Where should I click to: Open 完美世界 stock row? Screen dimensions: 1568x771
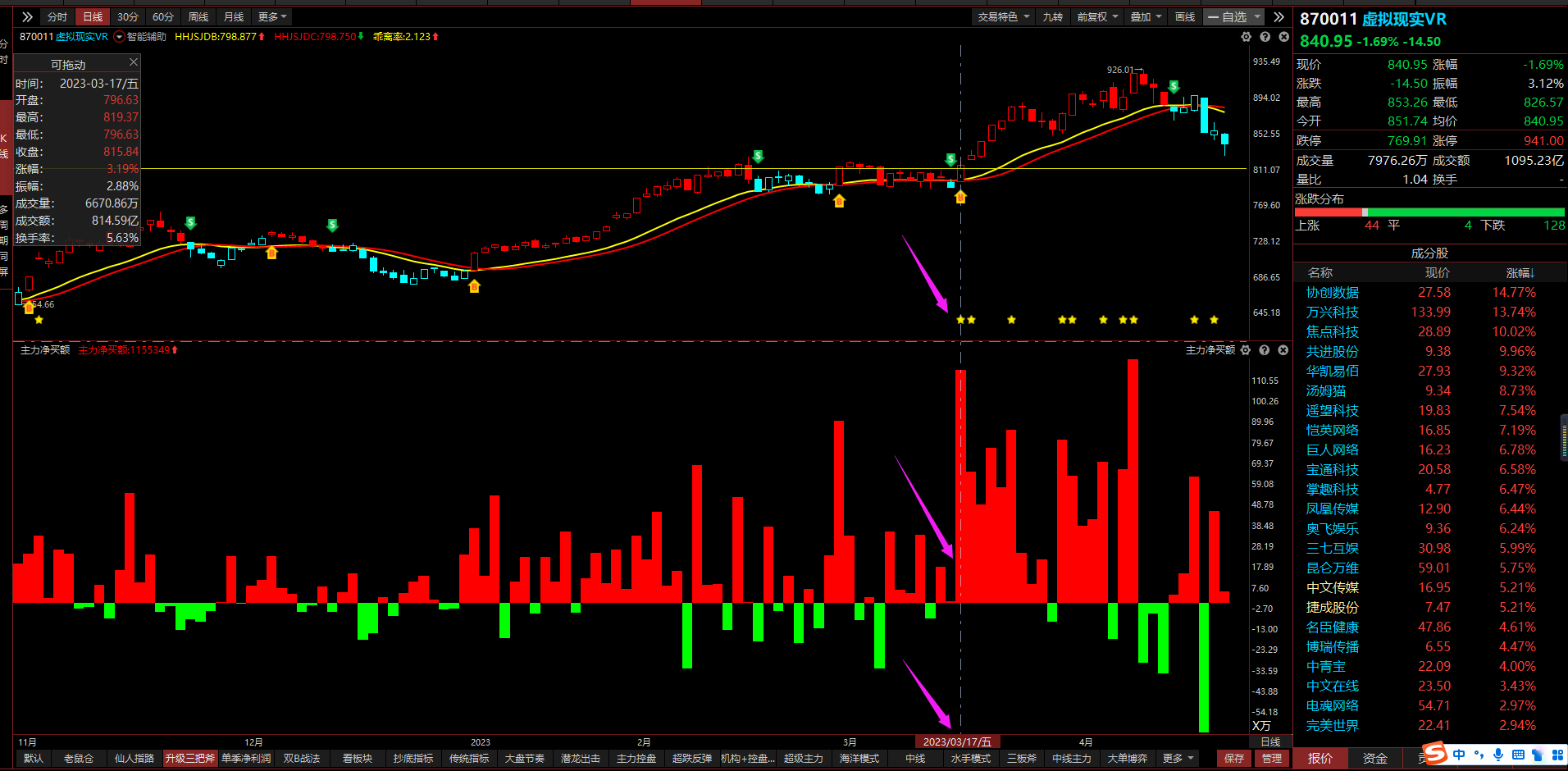pyautogui.click(x=1430, y=725)
